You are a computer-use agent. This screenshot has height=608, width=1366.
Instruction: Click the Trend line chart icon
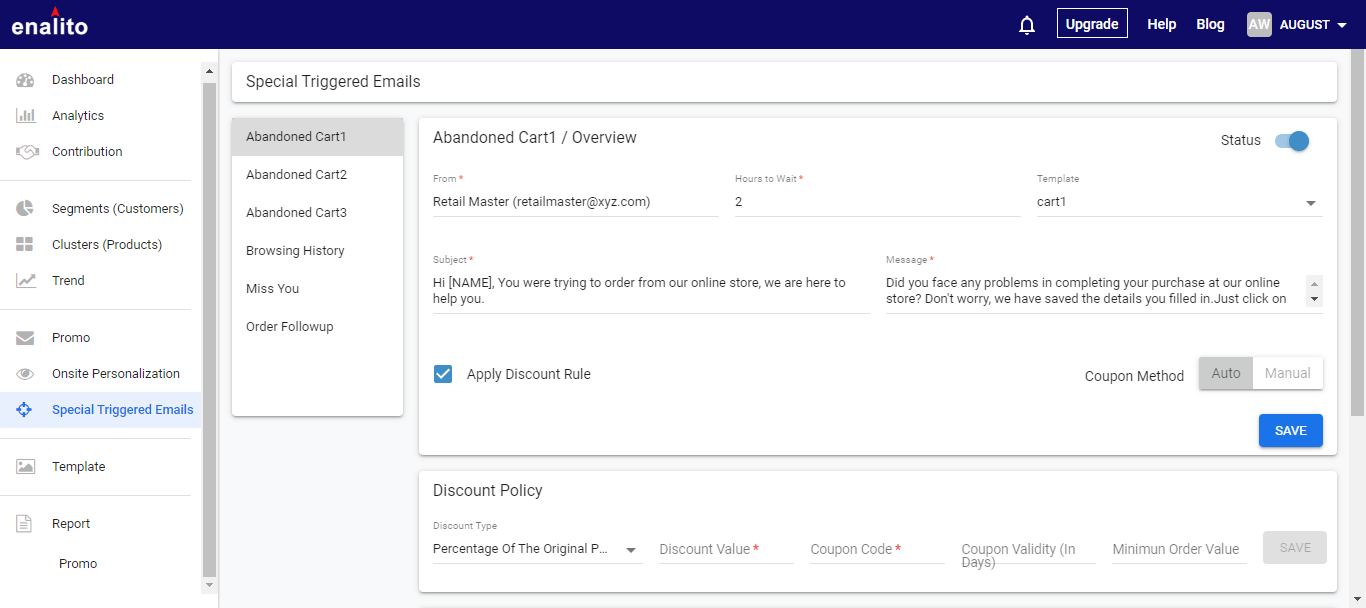[x=26, y=281]
